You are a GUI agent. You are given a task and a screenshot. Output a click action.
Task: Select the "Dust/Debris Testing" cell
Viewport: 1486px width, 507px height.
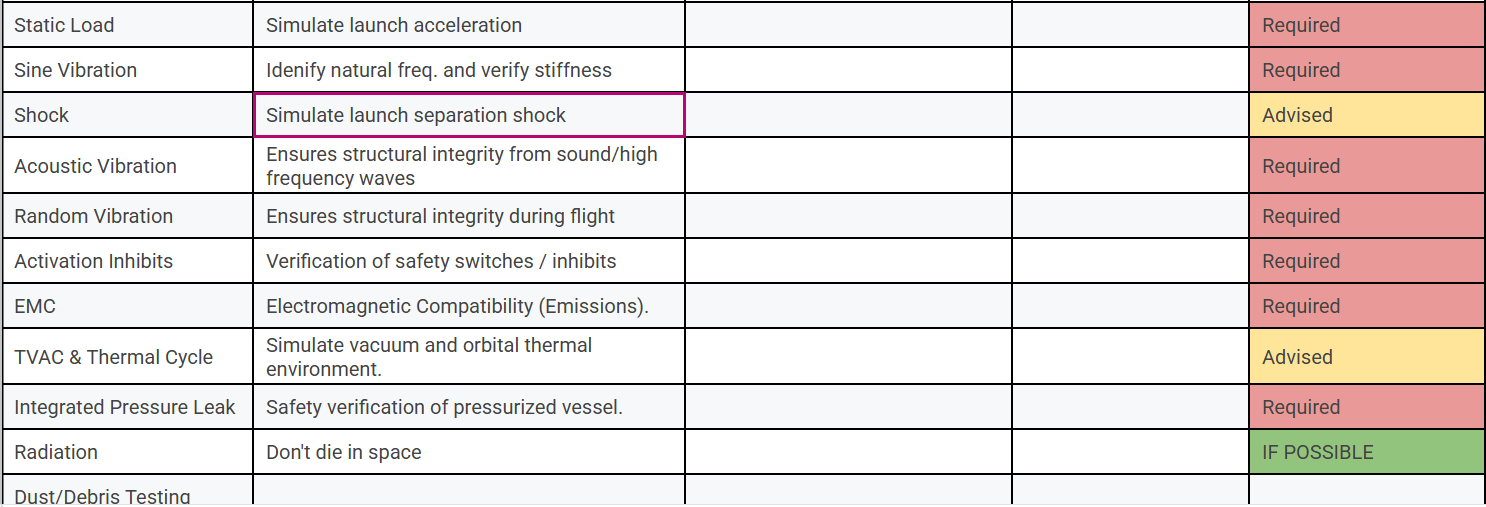point(128,492)
